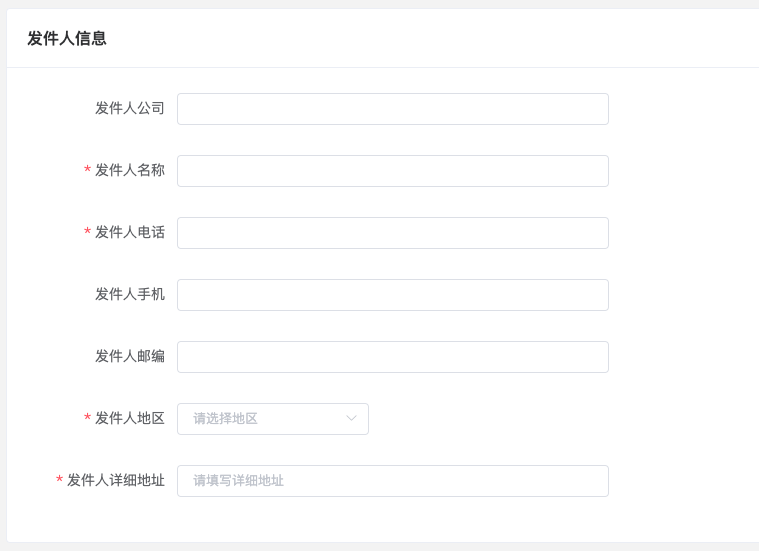Click the 发件人邮编 label

click(130, 356)
